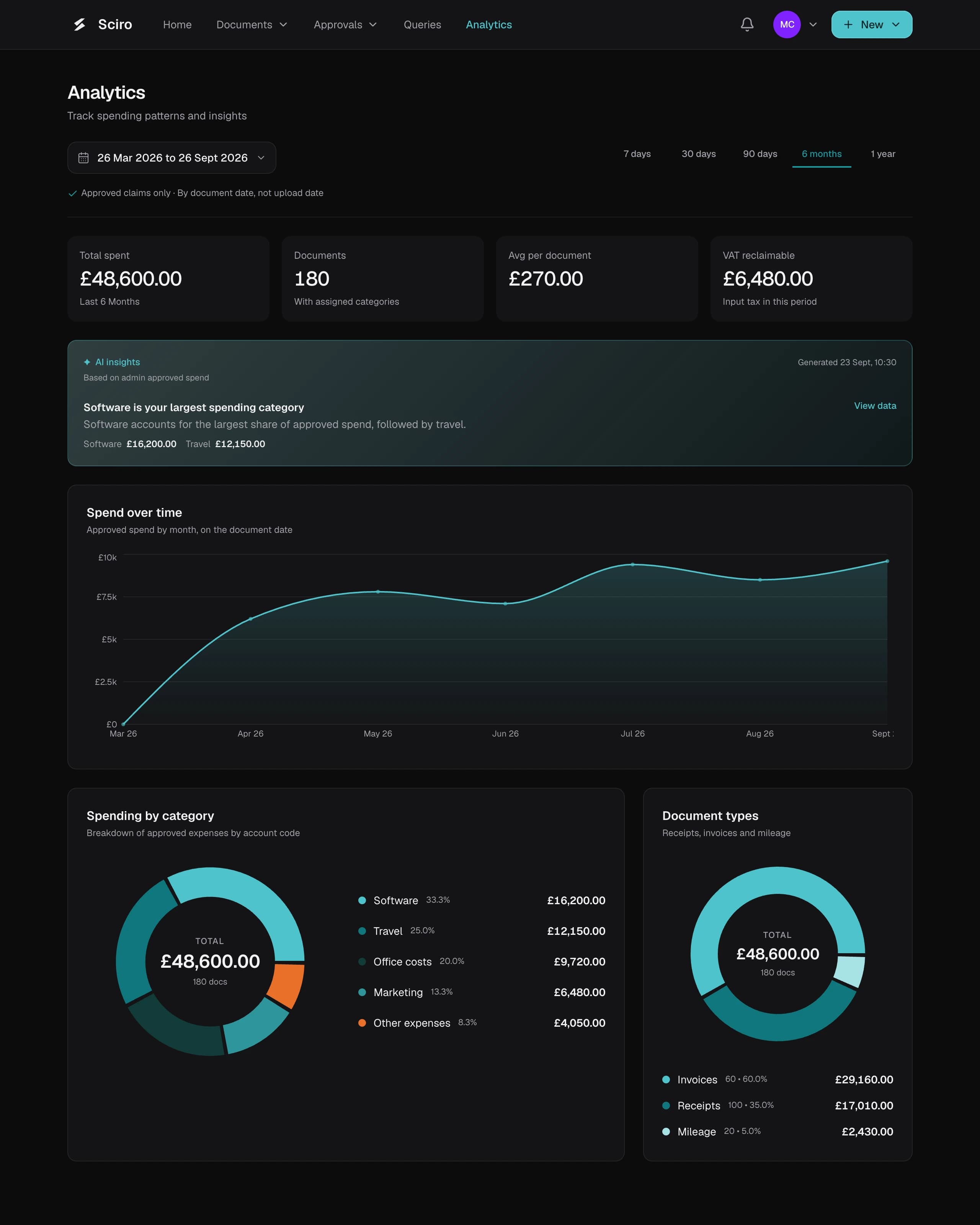Screen dimensions: 980x1225
Task: Click the Receipts legend dot
Action: (x=666, y=1106)
